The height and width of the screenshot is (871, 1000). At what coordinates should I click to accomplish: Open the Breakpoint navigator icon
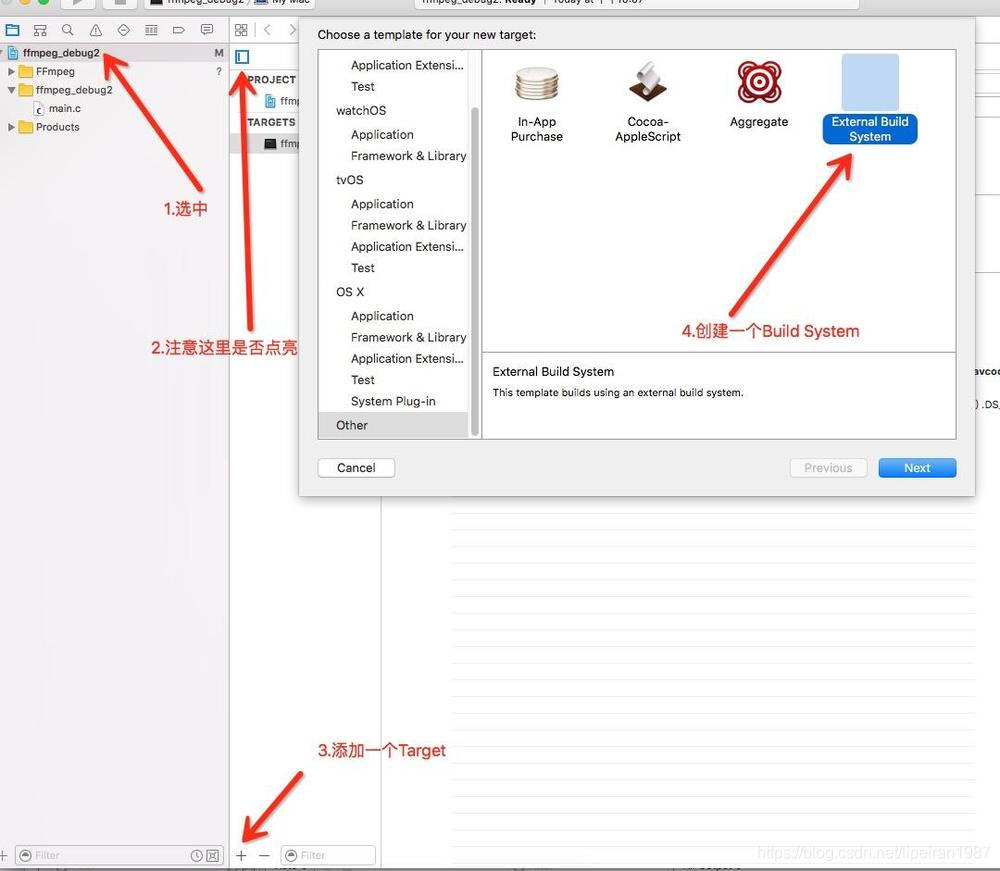coord(179,30)
